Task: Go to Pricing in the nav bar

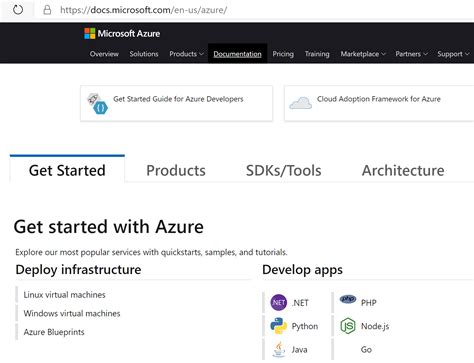Action: tap(283, 54)
